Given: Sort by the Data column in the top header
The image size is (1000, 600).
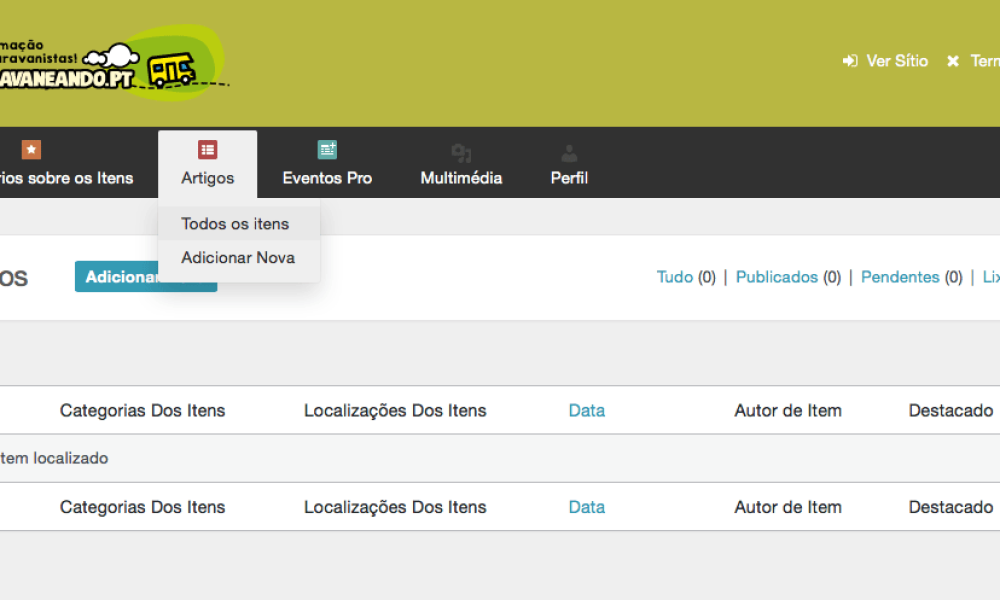Looking at the screenshot, I should (x=586, y=410).
